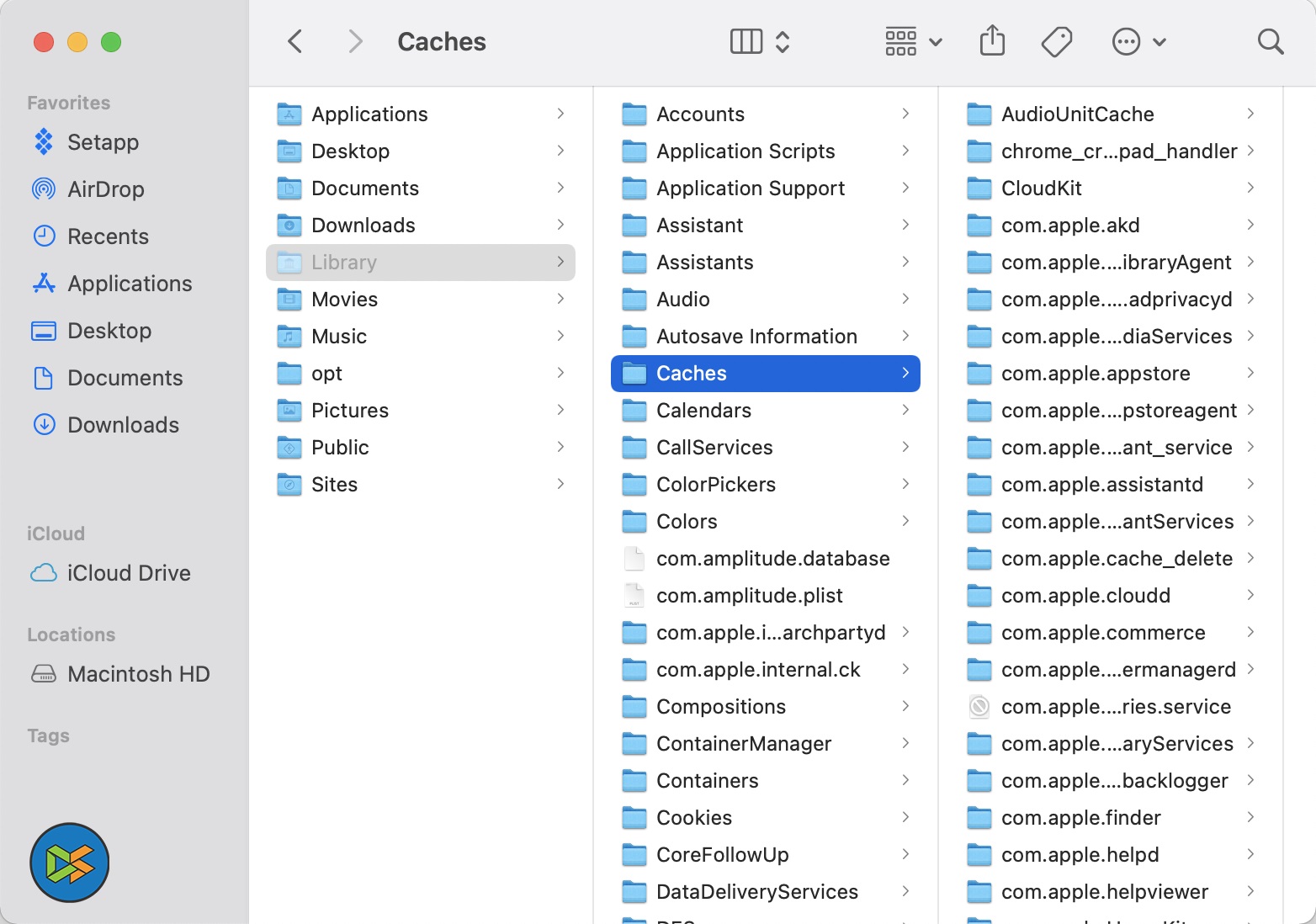Select the CloudKit folder
The image size is (1316, 924).
click(x=1041, y=189)
